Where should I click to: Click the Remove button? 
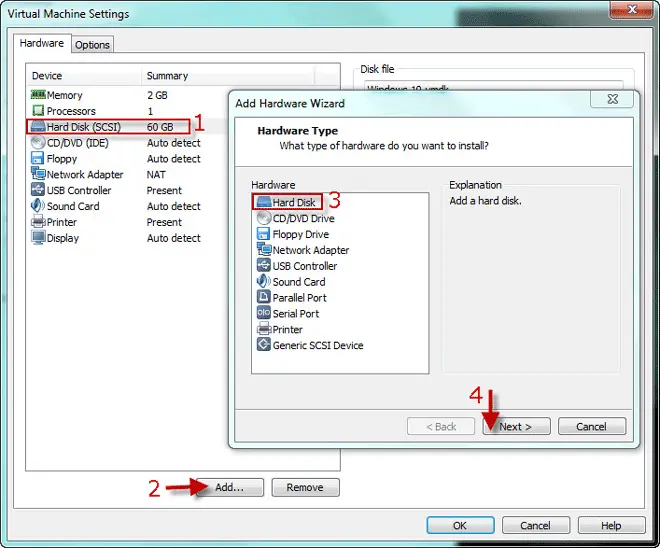[x=305, y=487]
